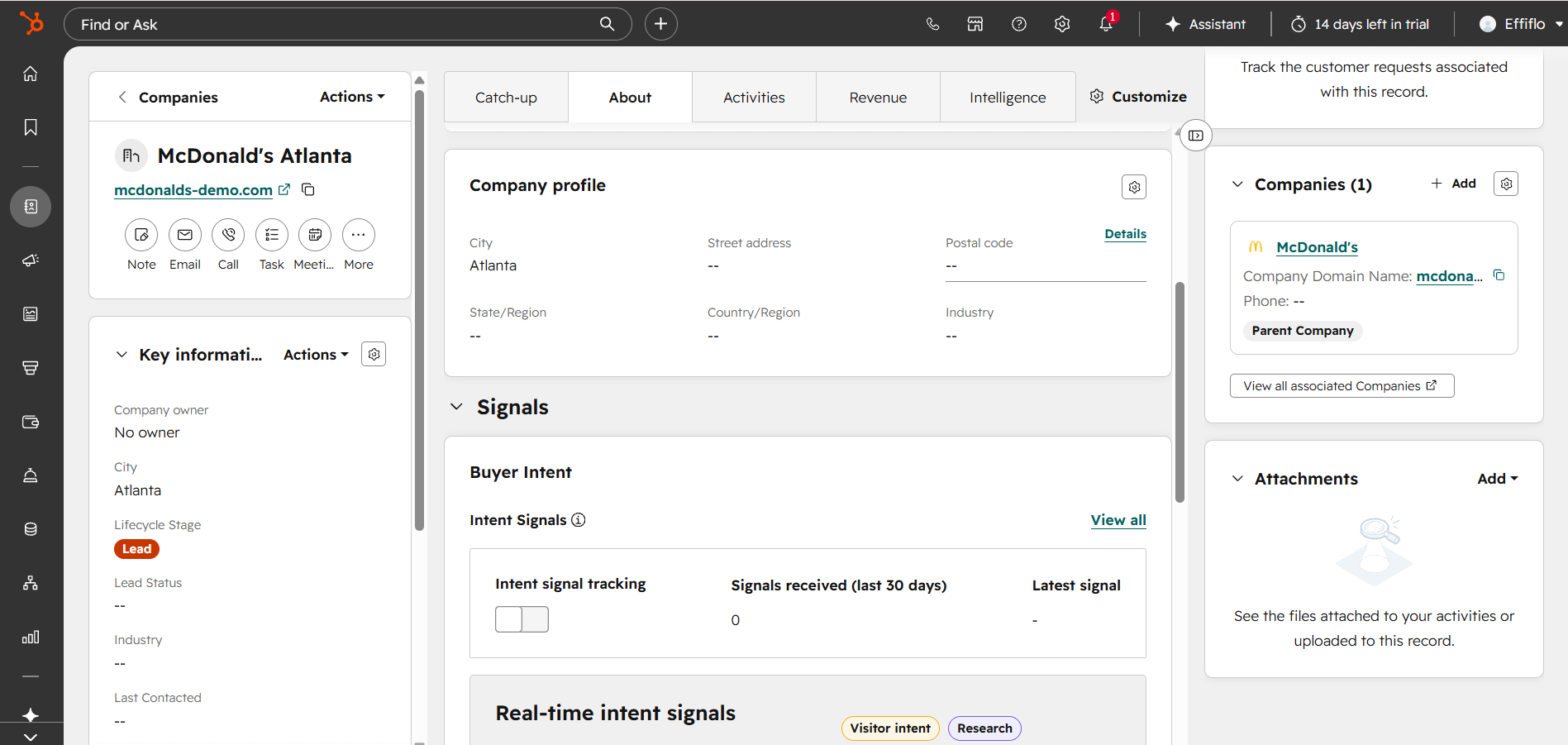Click 14 days left in trial

pyautogui.click(x=1360, y=24)
